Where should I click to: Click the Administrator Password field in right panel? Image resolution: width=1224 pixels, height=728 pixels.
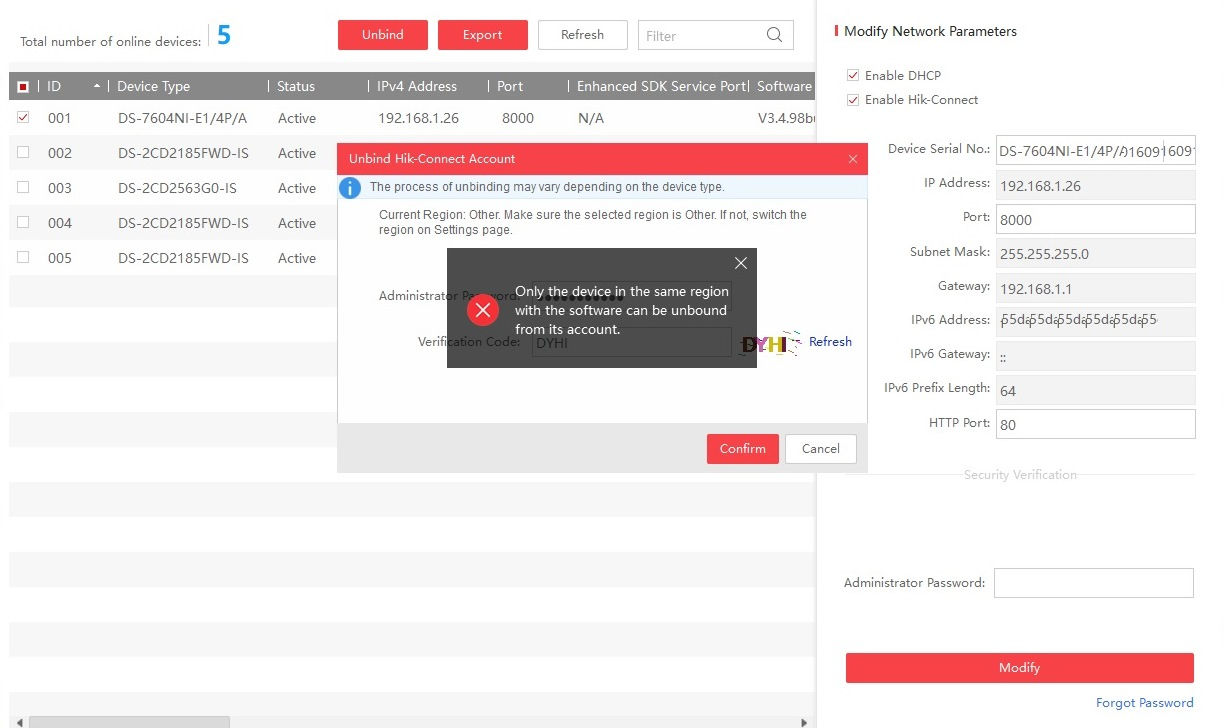pos(1094,583)
